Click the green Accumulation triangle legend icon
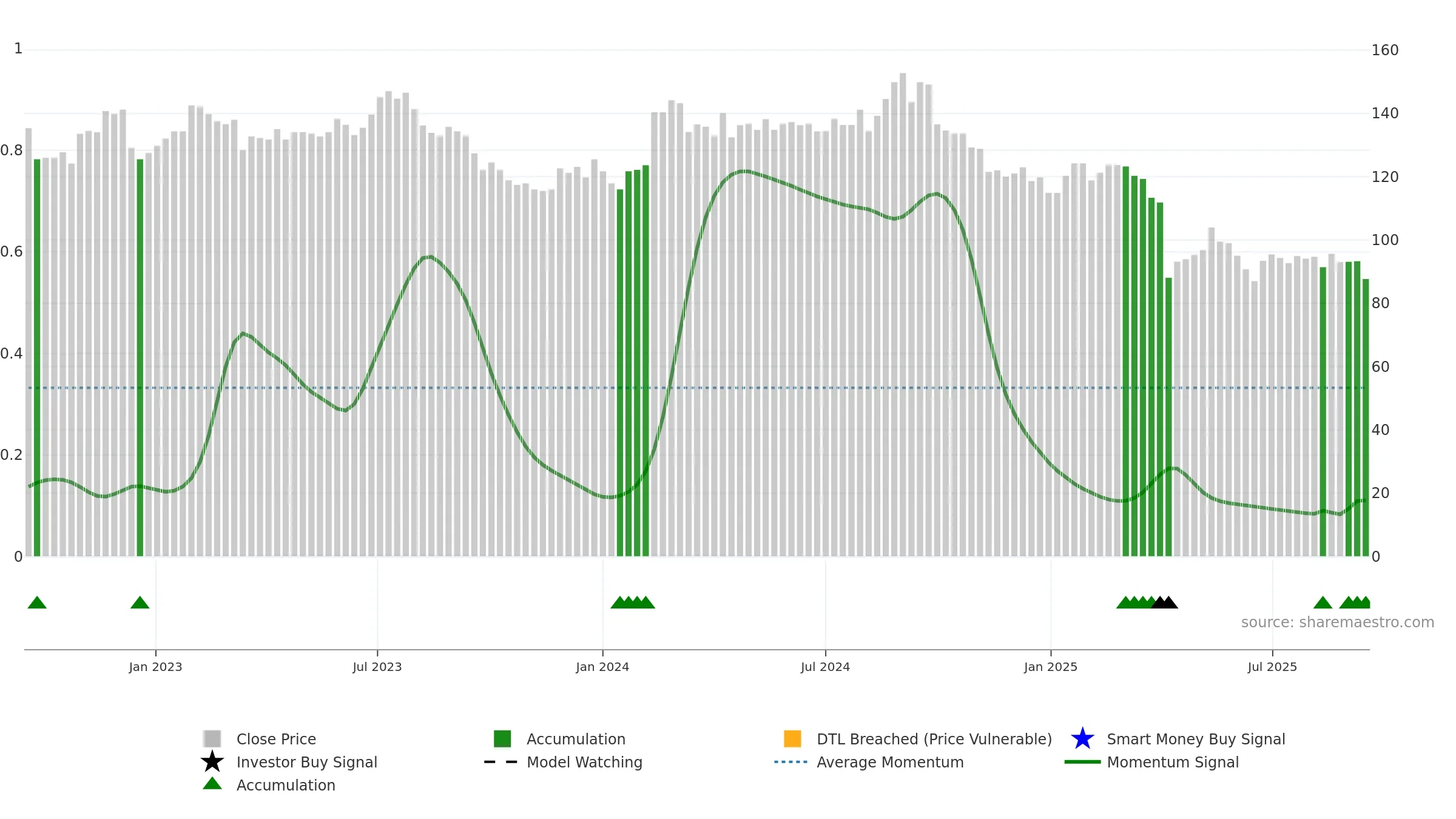The image size is (1456, 819). coord(212,783)
